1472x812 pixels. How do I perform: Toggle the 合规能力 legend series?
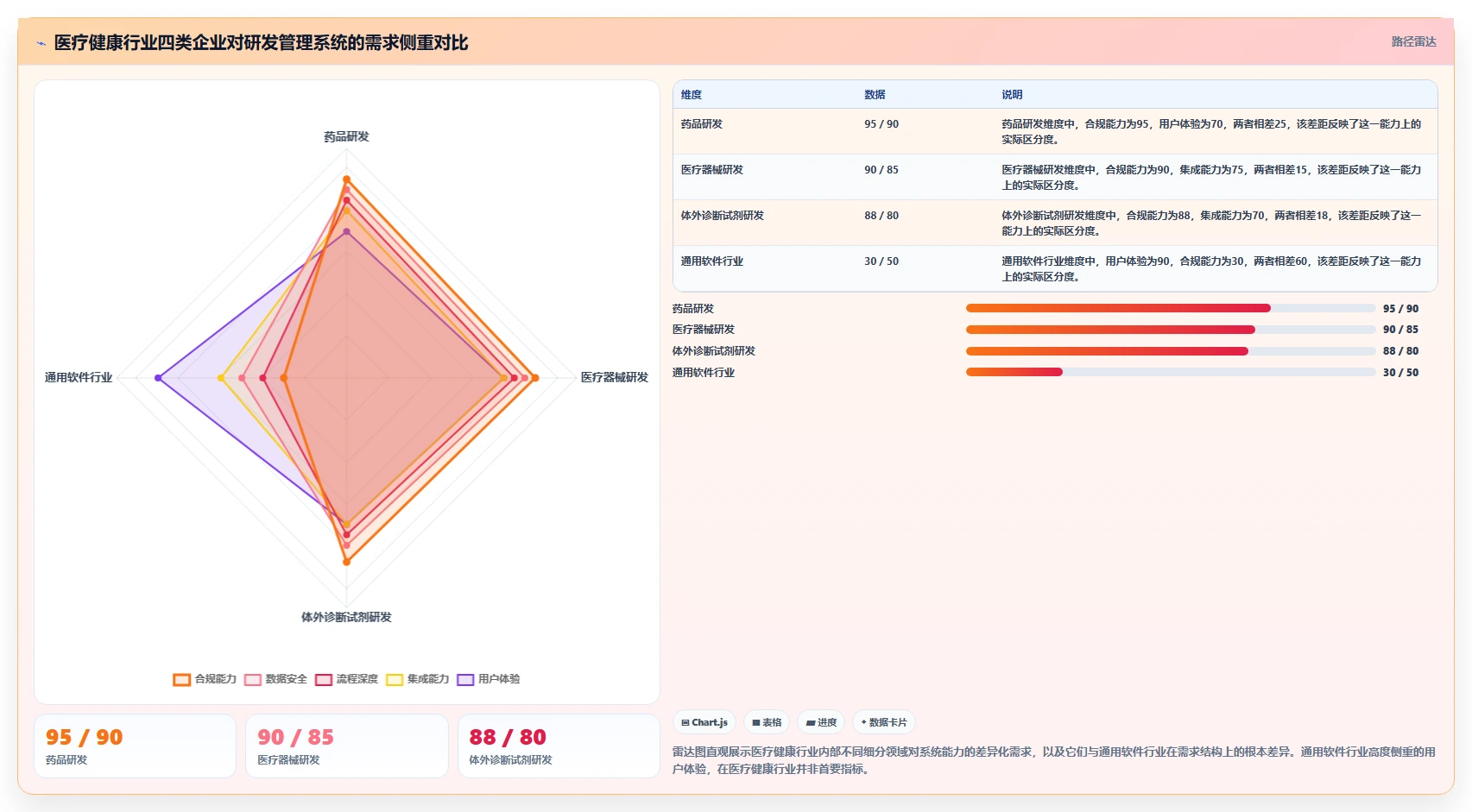tap(205, 679)
